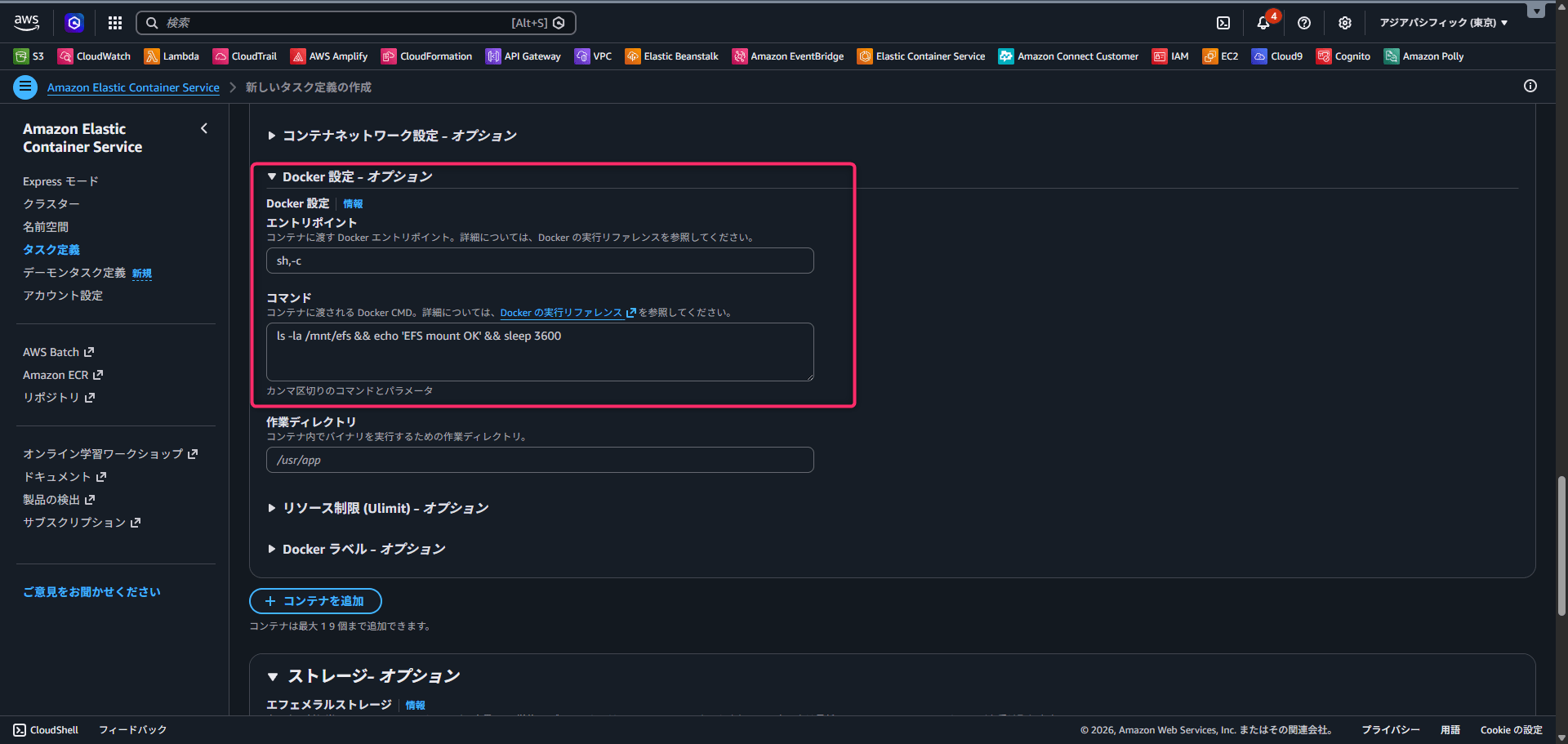Click フィードバック in the footer

[x=132, y=730]
